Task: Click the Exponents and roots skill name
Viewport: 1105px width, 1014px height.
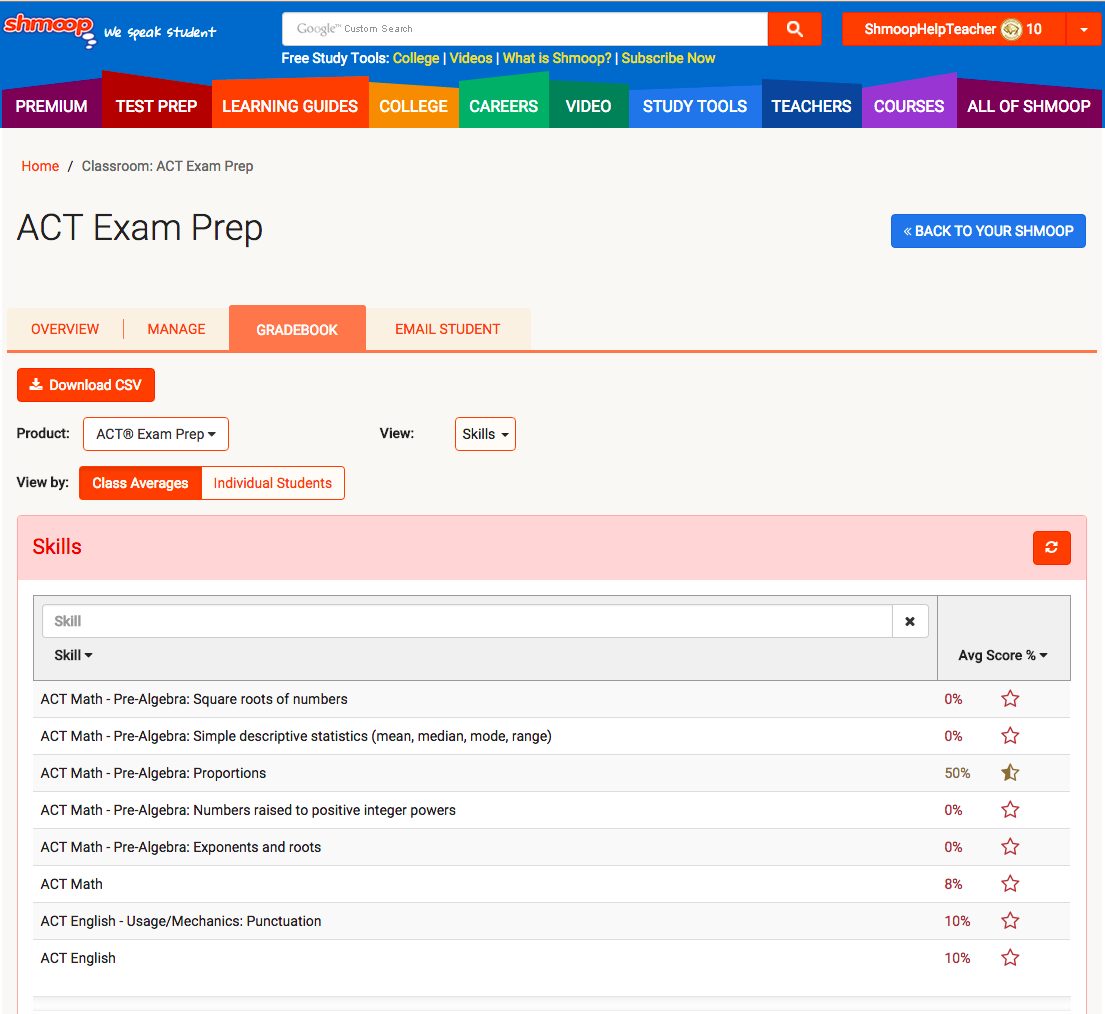Action: click(x=180, y=847)
